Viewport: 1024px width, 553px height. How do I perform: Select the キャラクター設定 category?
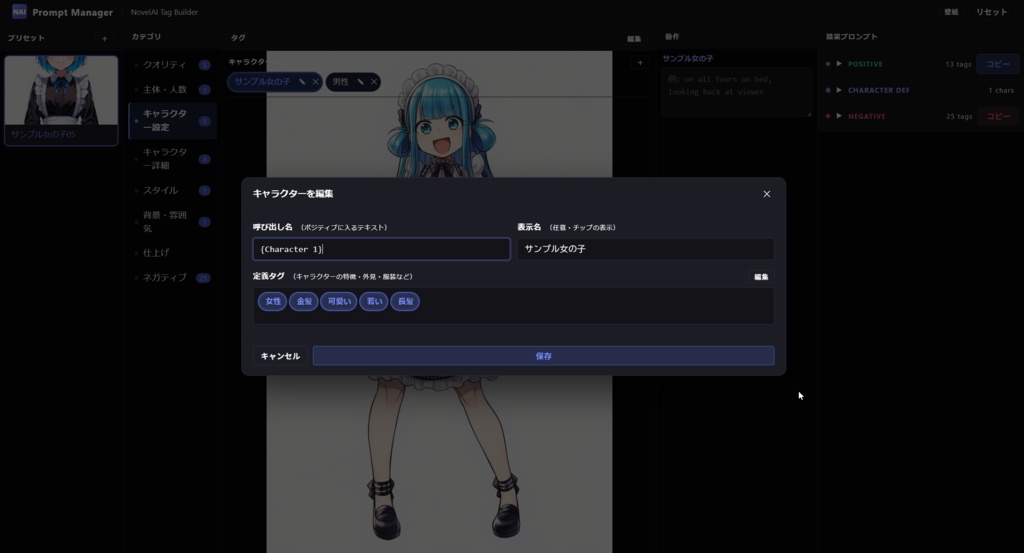[x=172, y=121]
